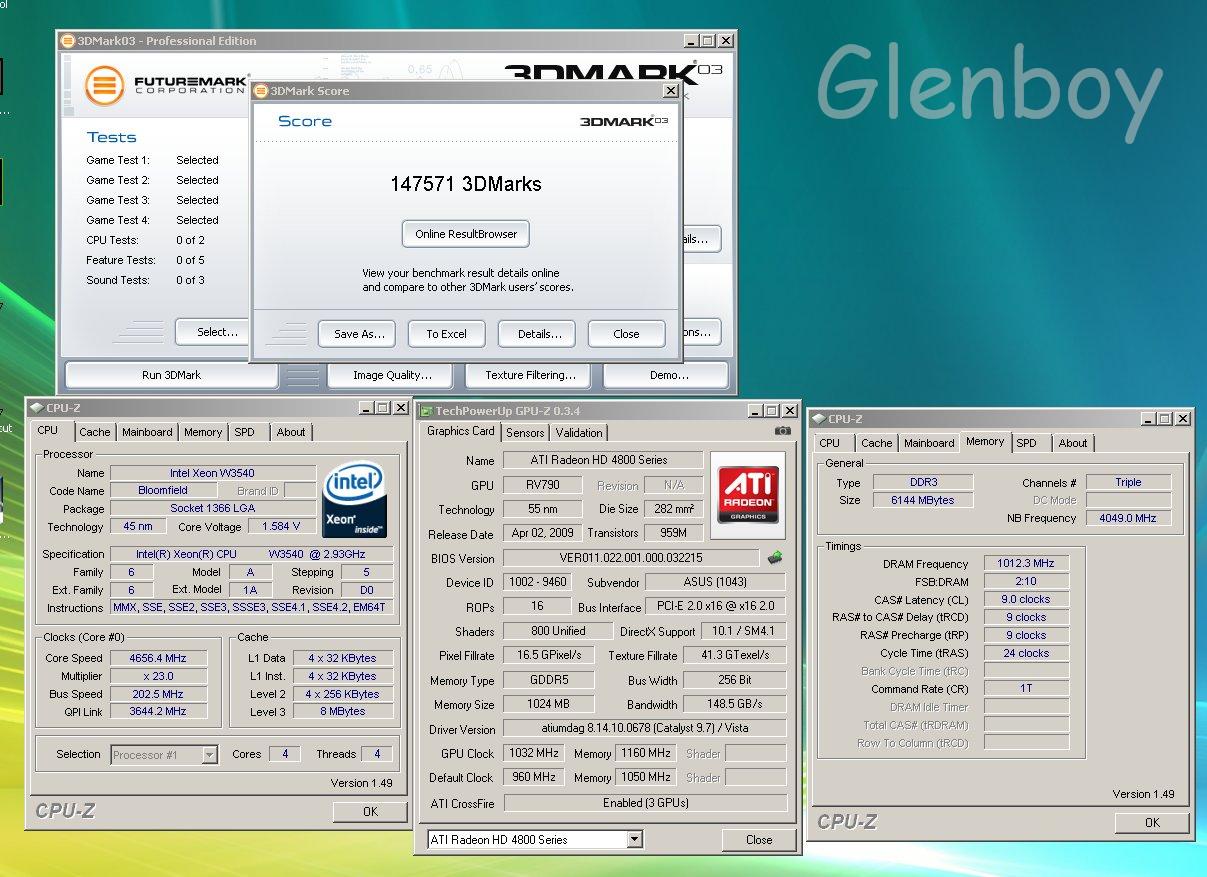Click the GPU-Z camera screenshot icon
The height and width of the screenshot is (877, 1207).
[782, 431]
